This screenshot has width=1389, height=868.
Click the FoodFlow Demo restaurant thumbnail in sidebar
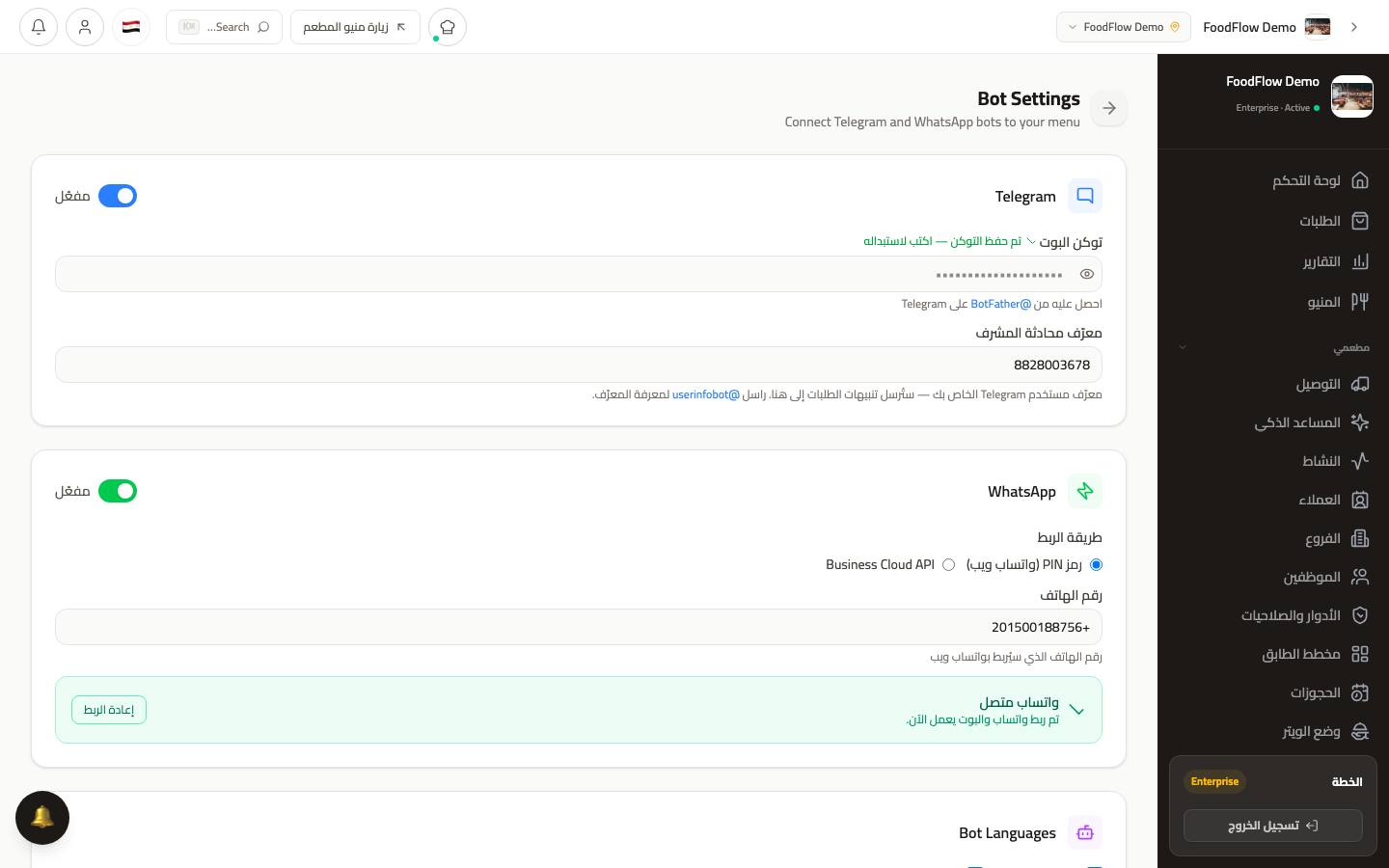pos(1352,96)
